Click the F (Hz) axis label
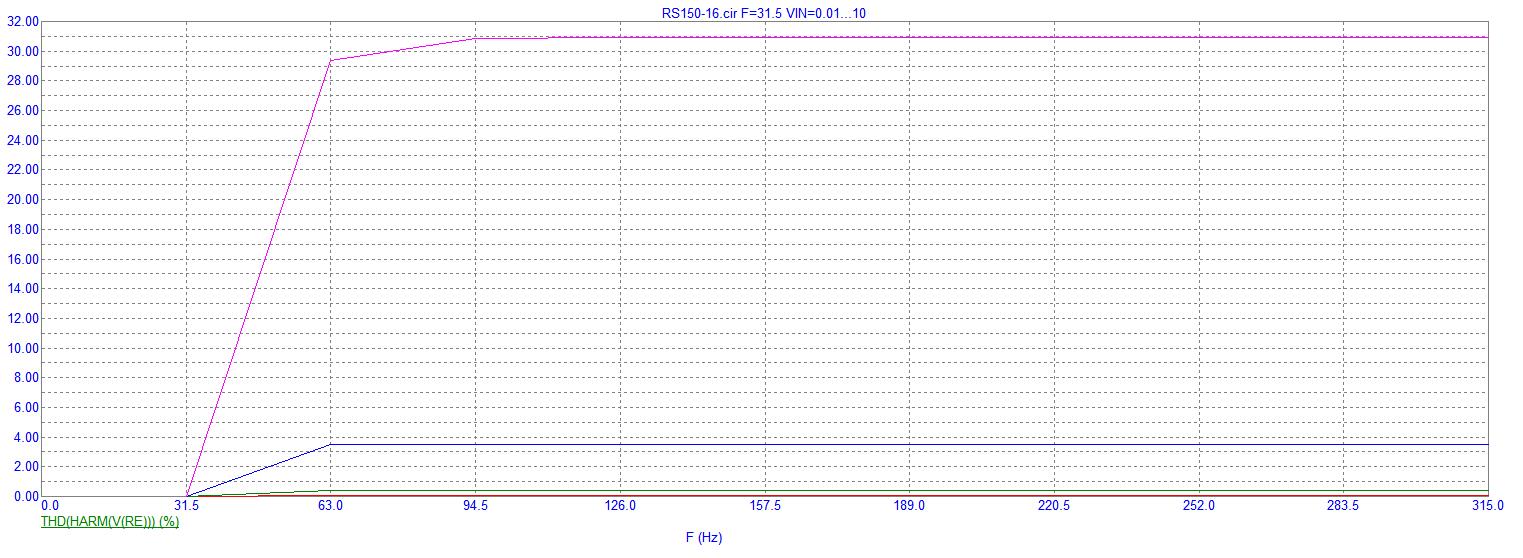The image size is (1523, 558). [x=704, y=538]
